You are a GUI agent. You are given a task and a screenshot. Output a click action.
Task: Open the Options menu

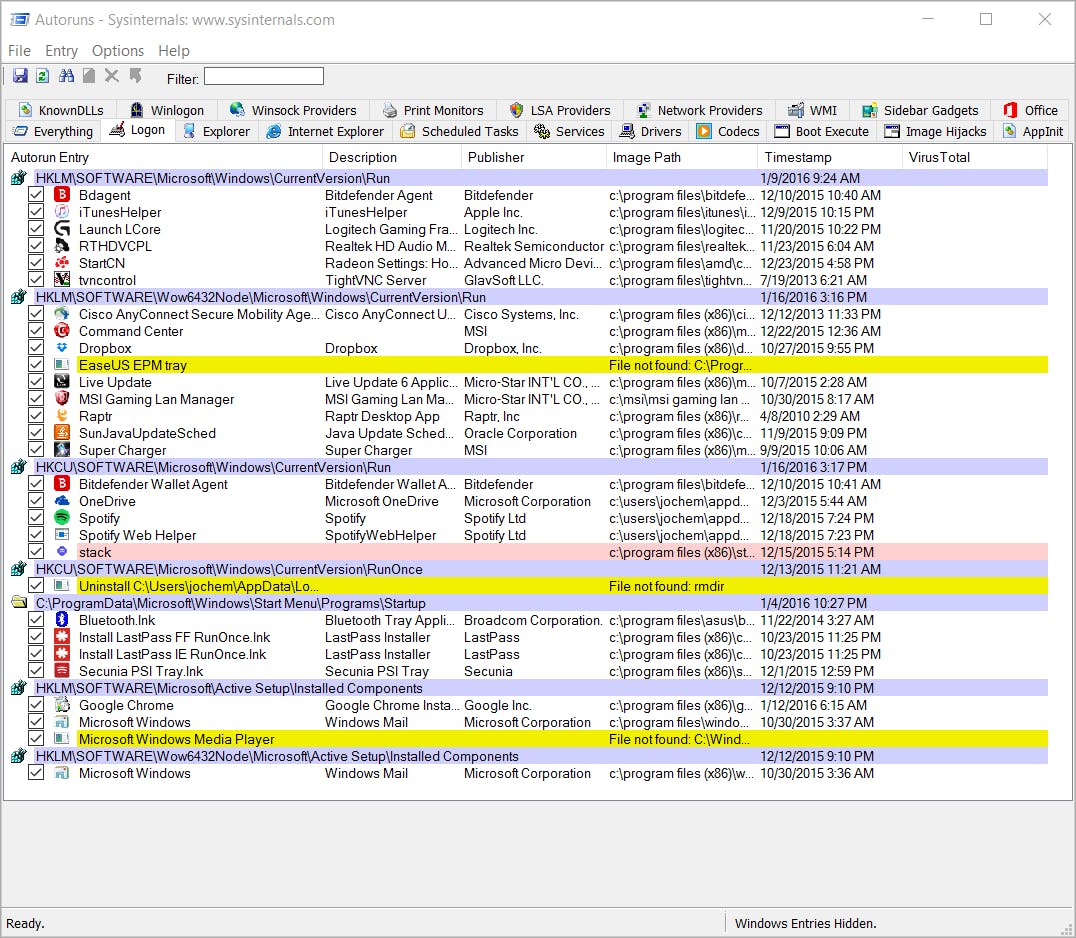(x=118, y=51)
